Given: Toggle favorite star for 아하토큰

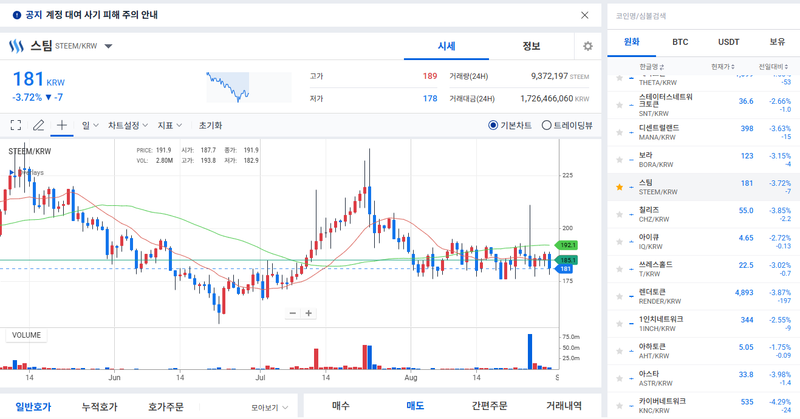Looking at the screenshot, I should [x=619, y=351].
